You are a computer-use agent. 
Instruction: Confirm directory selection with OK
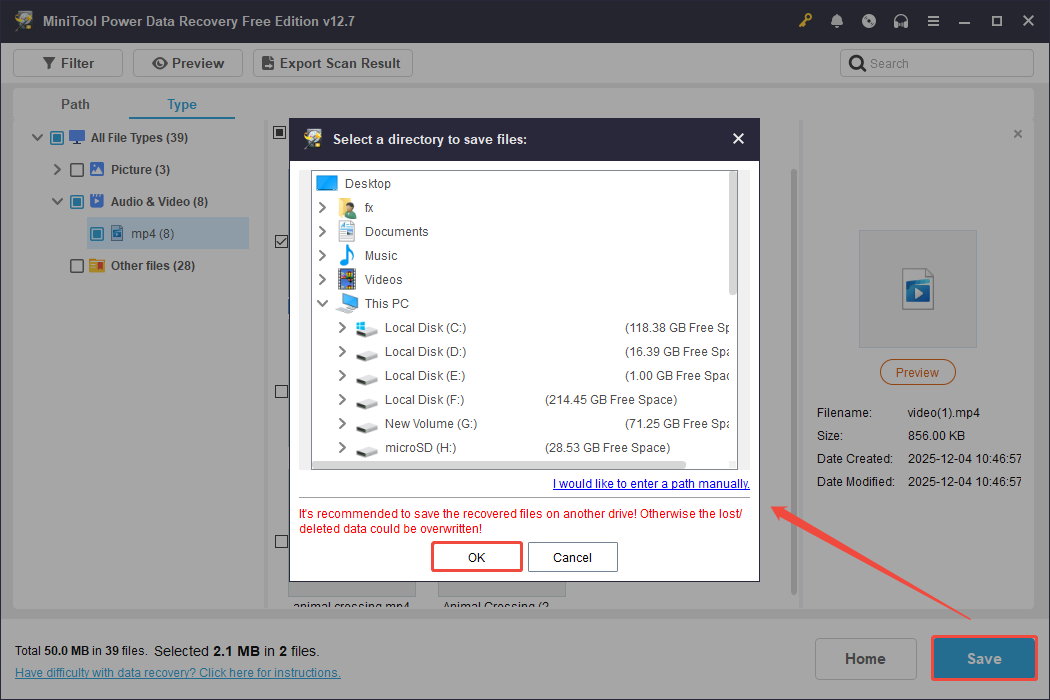click(476, 556)
